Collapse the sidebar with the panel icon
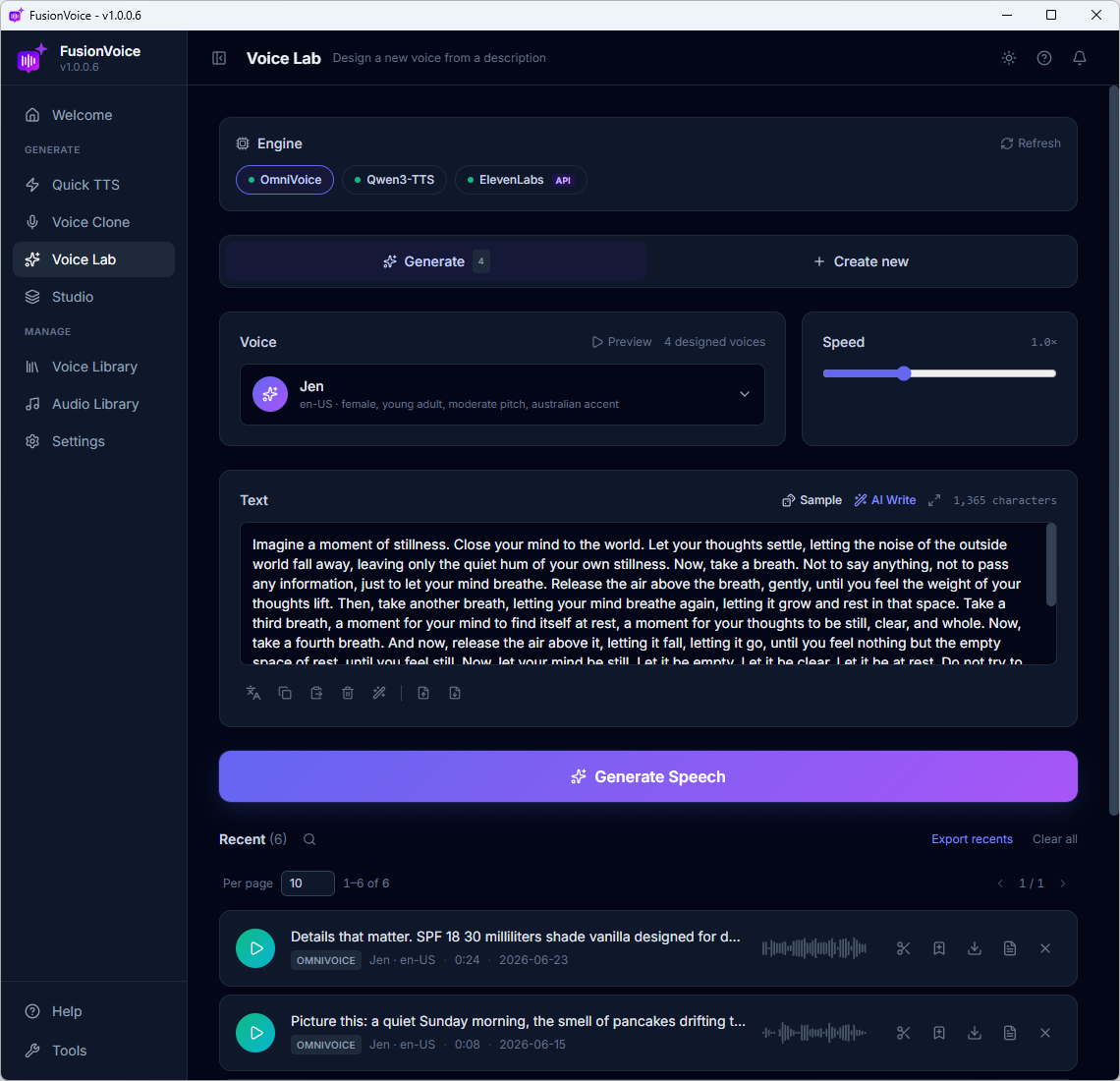Image resolution: width=1120 pixels, height=1081 pixels. pyautogui.click(x=219, y=58)
